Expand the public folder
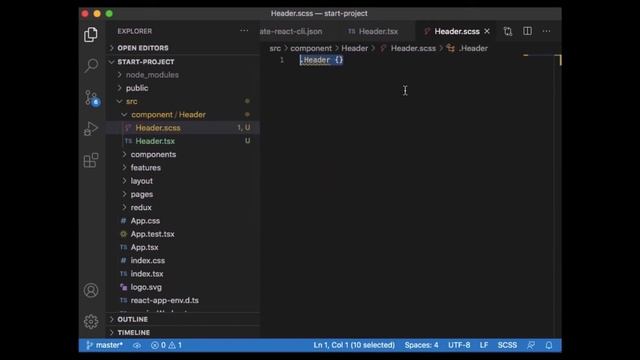 pos(182,88)
